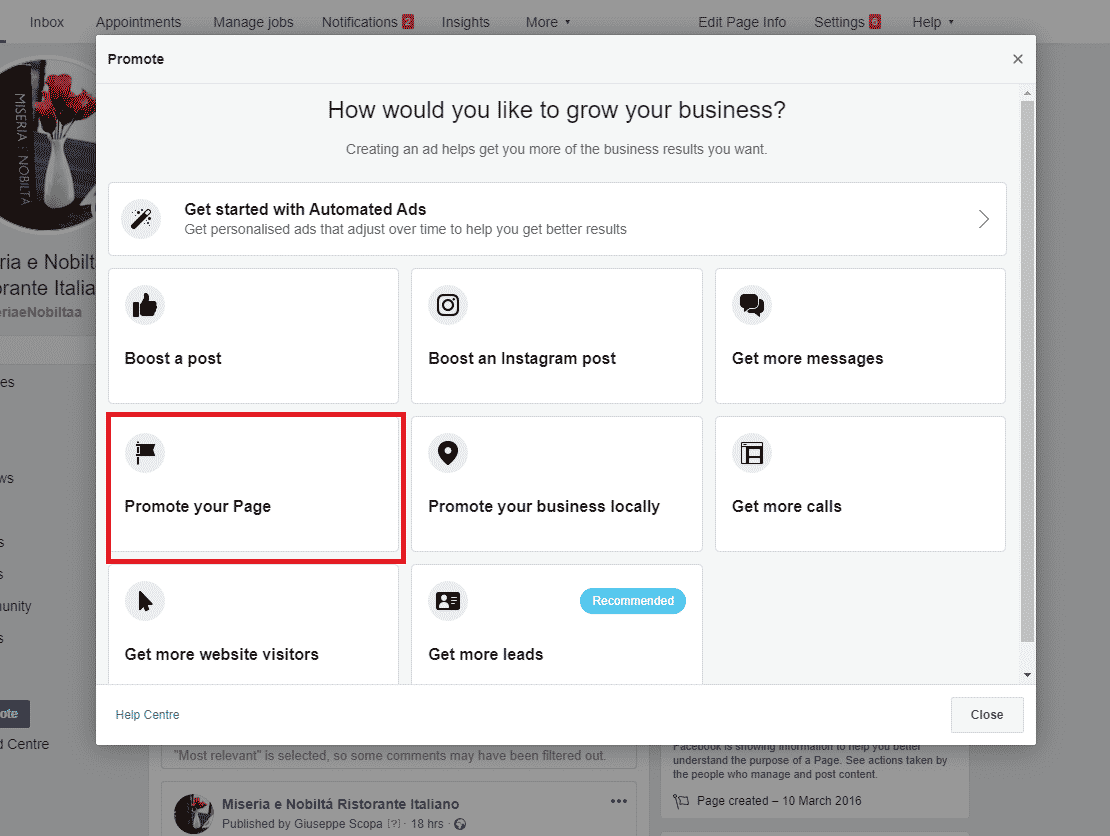
Task: Select the Boost a post card
Action: click(253, 336)
